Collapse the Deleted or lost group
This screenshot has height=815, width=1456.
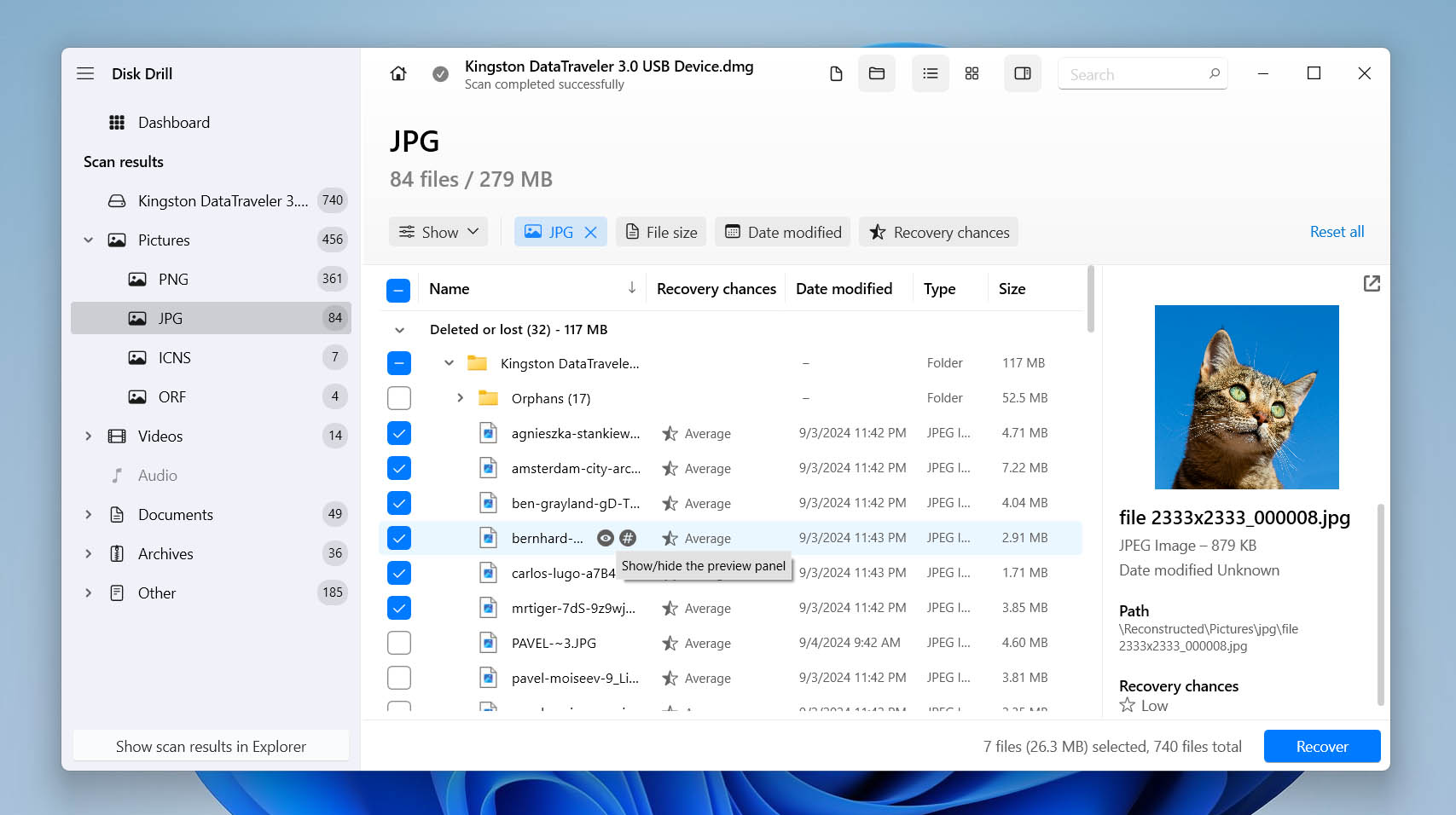coord(398,330)
